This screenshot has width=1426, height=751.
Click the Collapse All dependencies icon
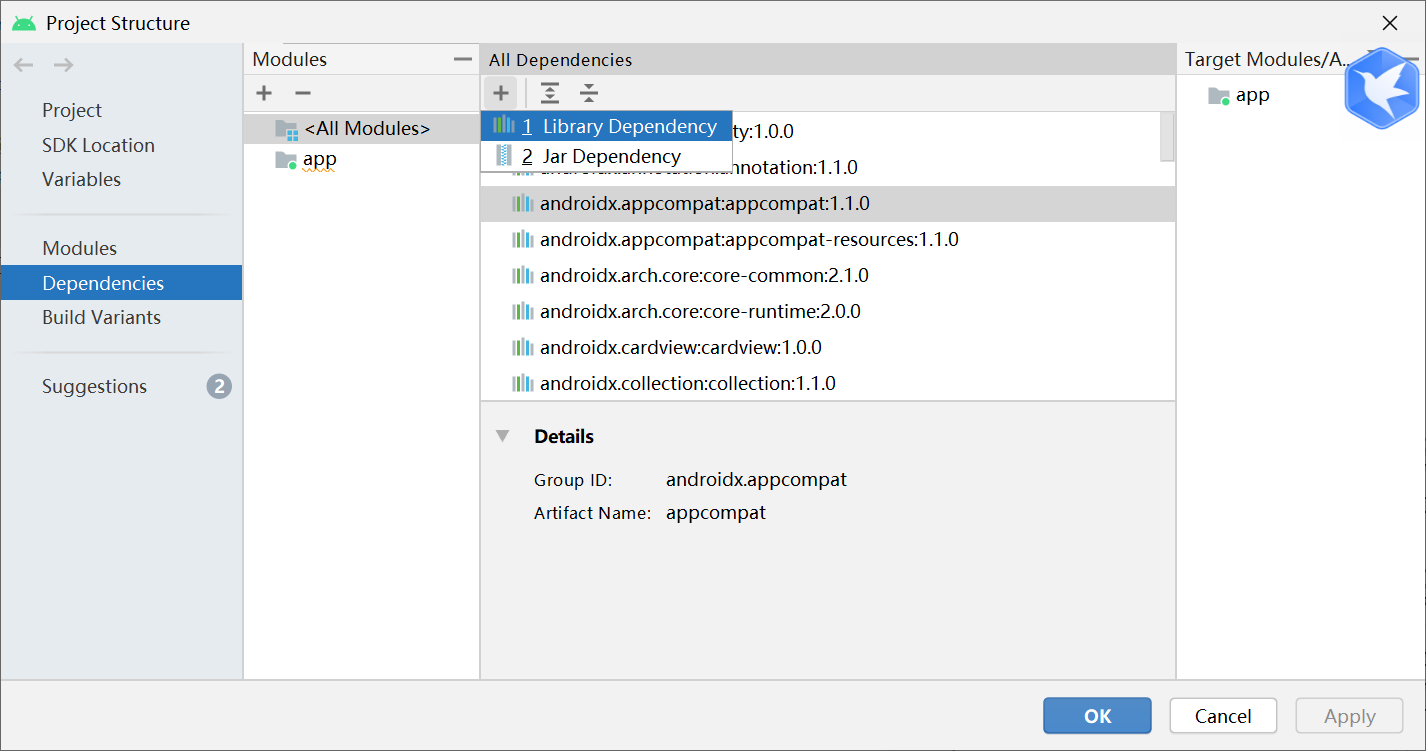[589, 93]
